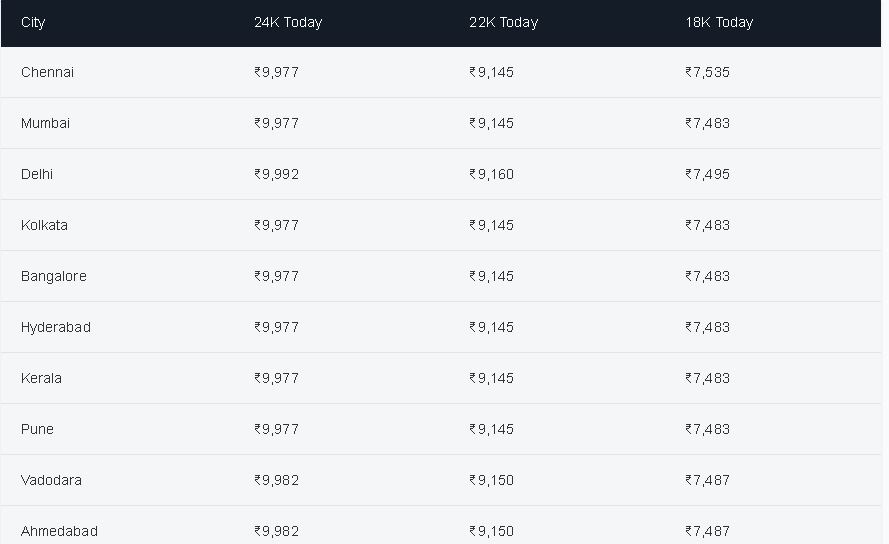Viewport: 889px width, 544px height.
Task: Click Delhi's 22K price ₹9,160
Action: pyautogui.click(x=492, y=174)
